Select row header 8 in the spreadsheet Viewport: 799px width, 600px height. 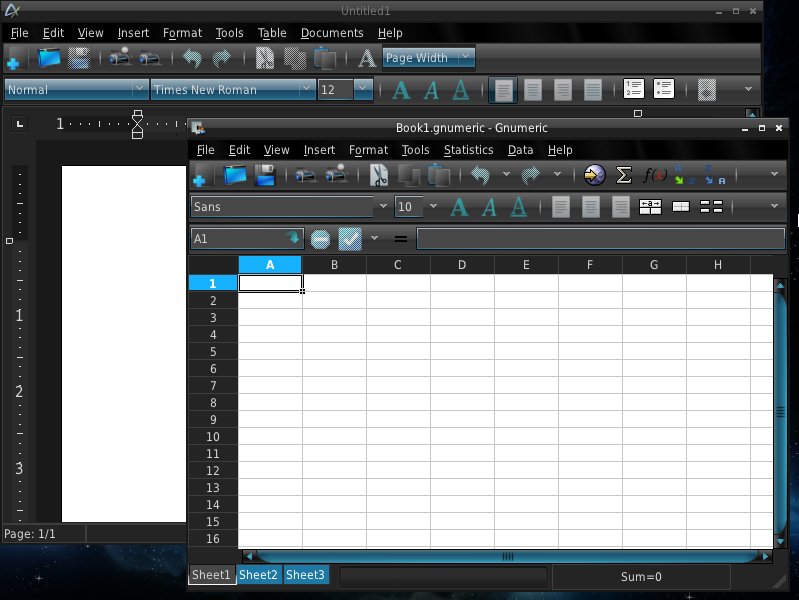pyautogui.click(x=213, y=403)
